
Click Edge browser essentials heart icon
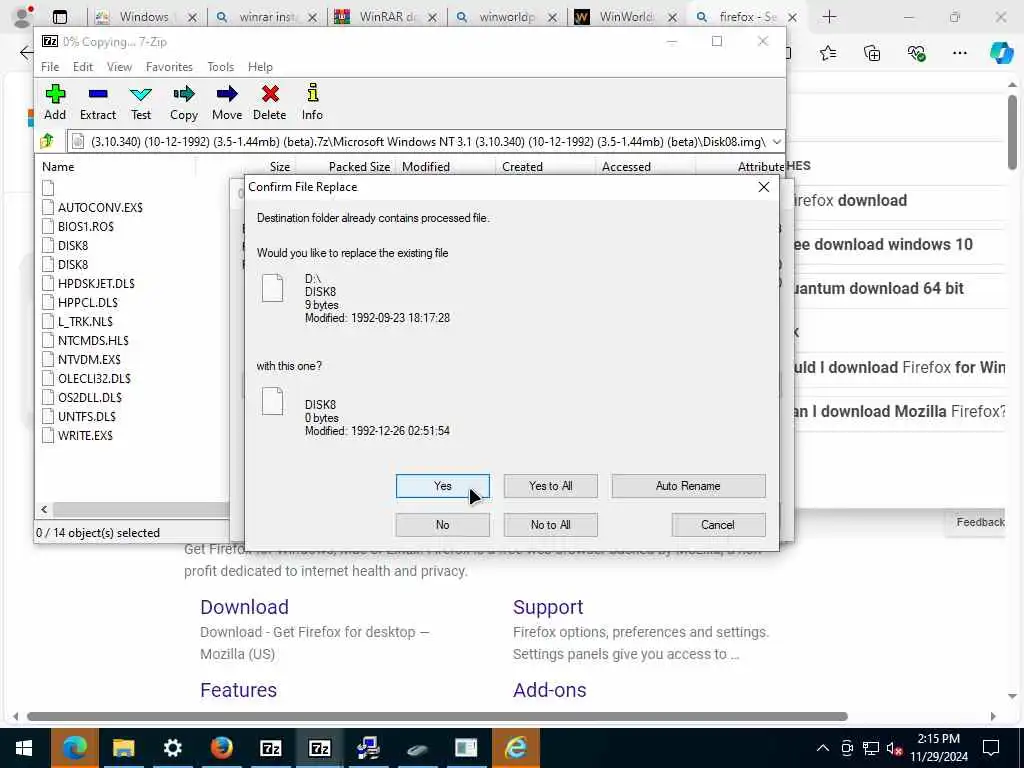click(916, 53)
